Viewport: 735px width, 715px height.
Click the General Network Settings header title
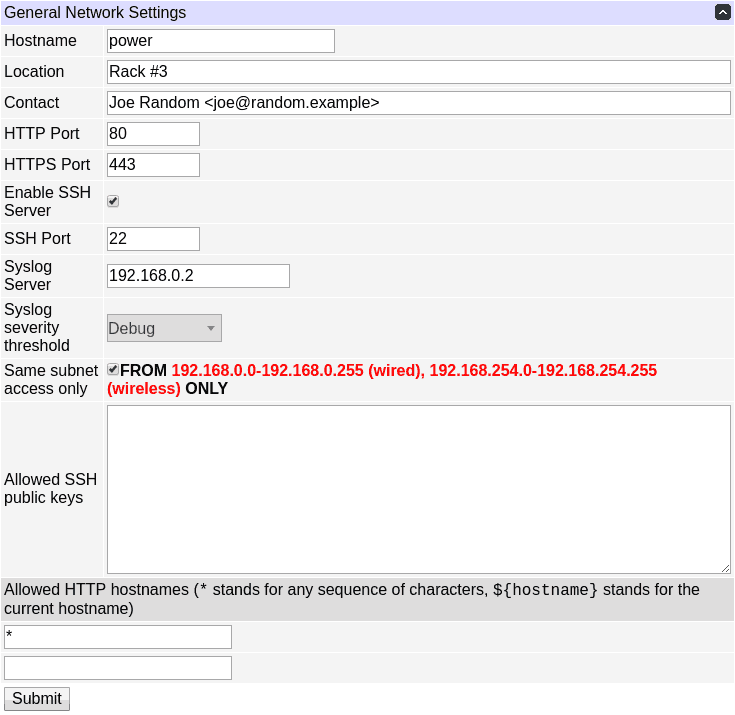tap(95, 13)
